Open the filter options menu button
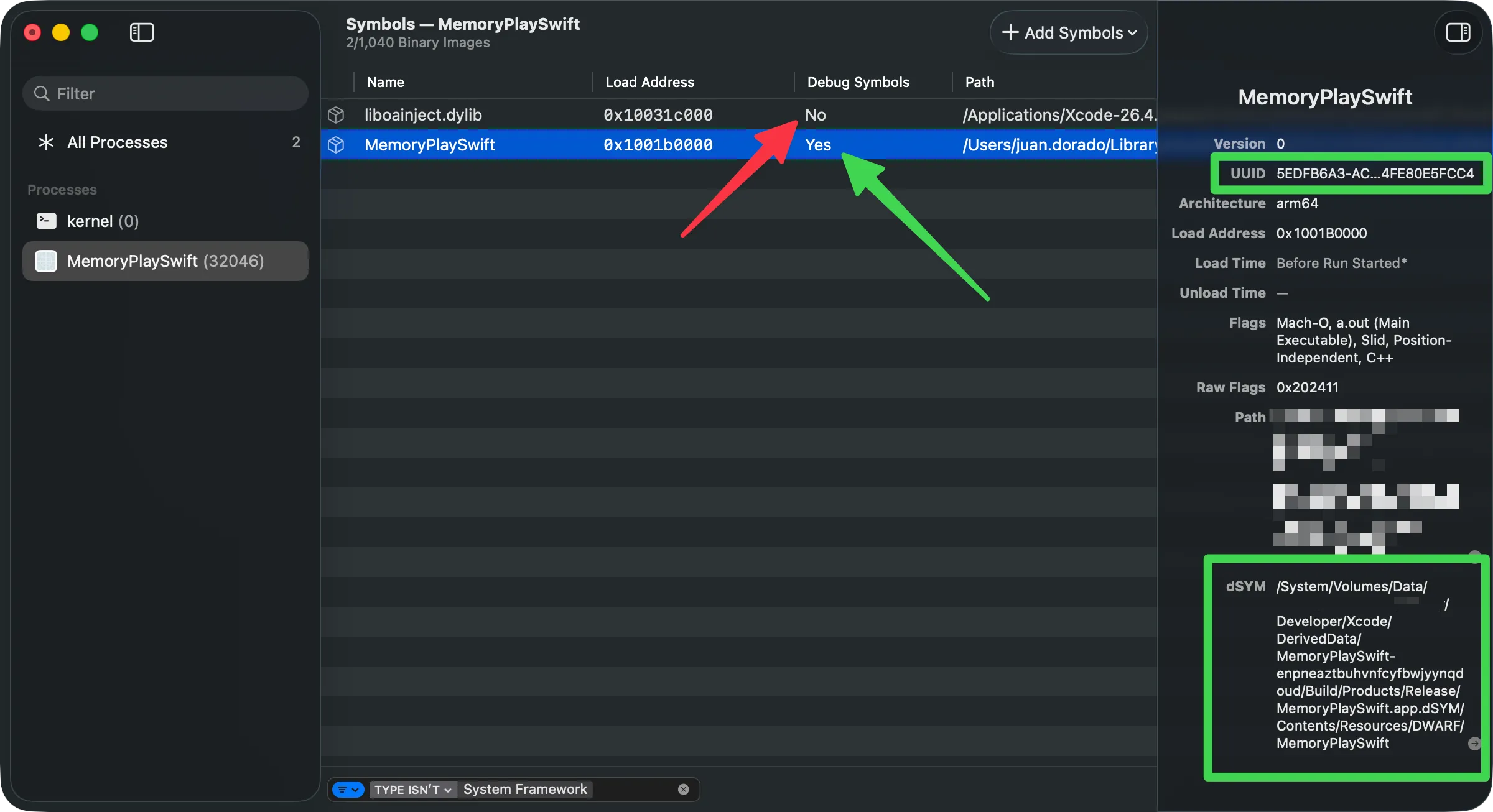Screen dimensions: 1493x812 tap(348, 790)
